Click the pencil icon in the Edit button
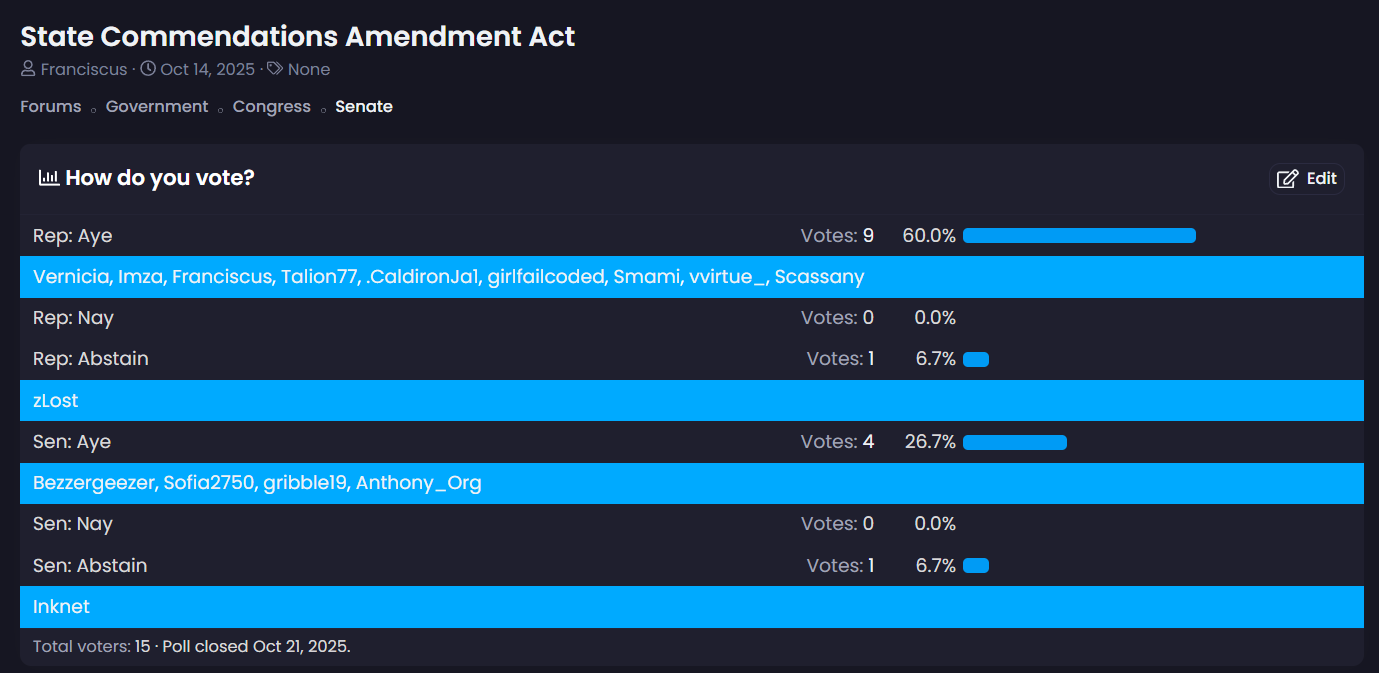1379x673 pixels. (x=1288, y=179)
